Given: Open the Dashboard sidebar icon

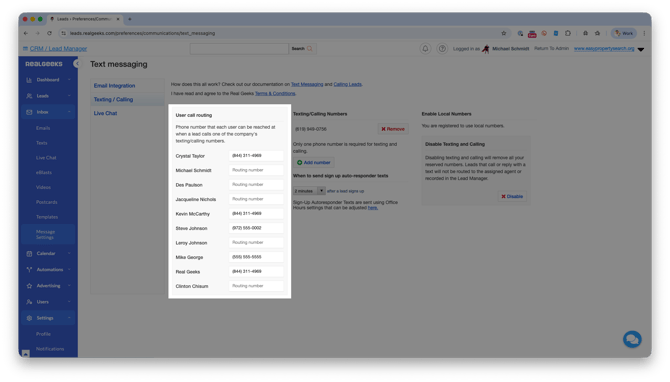Looking at the screenshot, I should pyautogui.click(x=29, y=80).
